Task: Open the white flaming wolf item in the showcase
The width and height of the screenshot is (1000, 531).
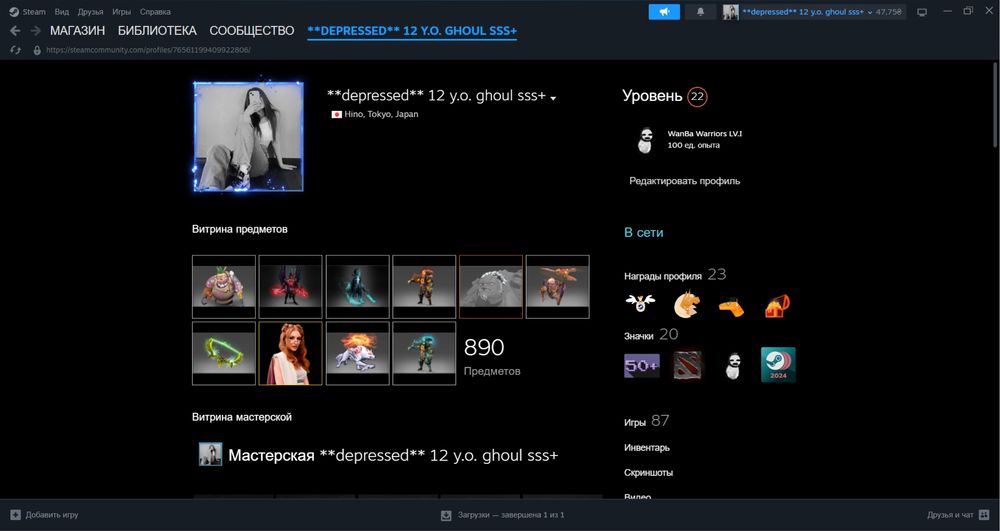Action: coord(358,353)
